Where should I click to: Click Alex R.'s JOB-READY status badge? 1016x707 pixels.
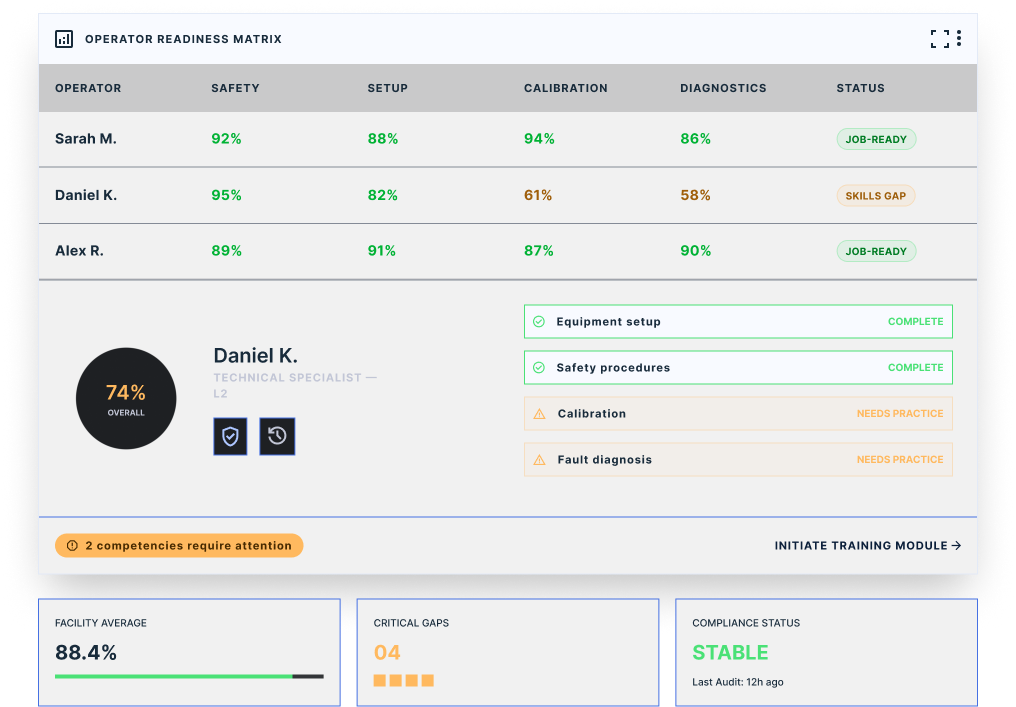(876, 251)
